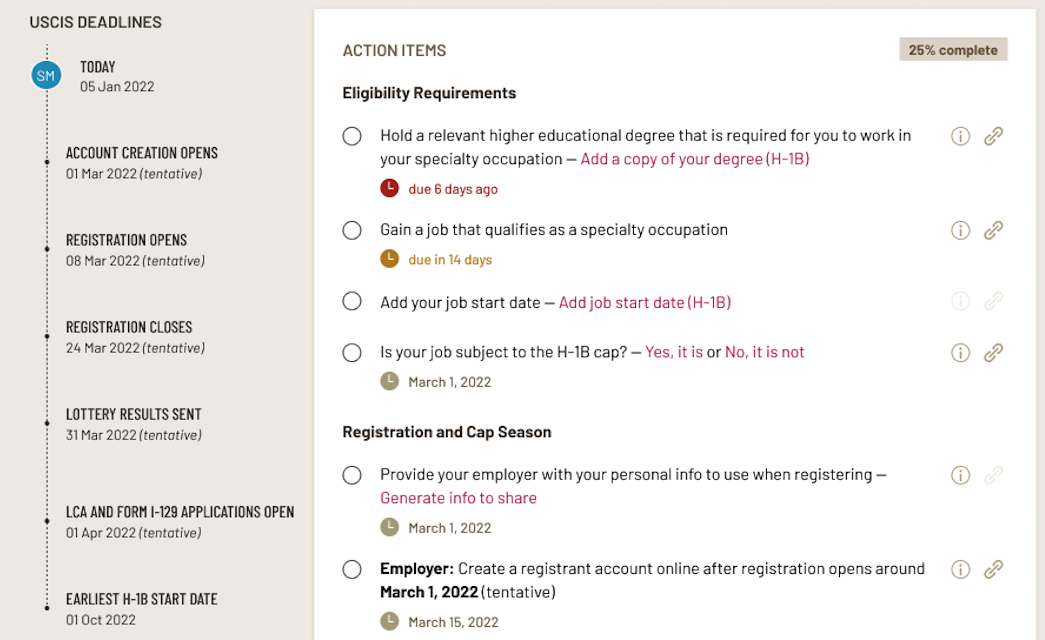Click link icon for specialty occupation job item
The width and height of the screenshot is (1045, 640).
[993, 230]
